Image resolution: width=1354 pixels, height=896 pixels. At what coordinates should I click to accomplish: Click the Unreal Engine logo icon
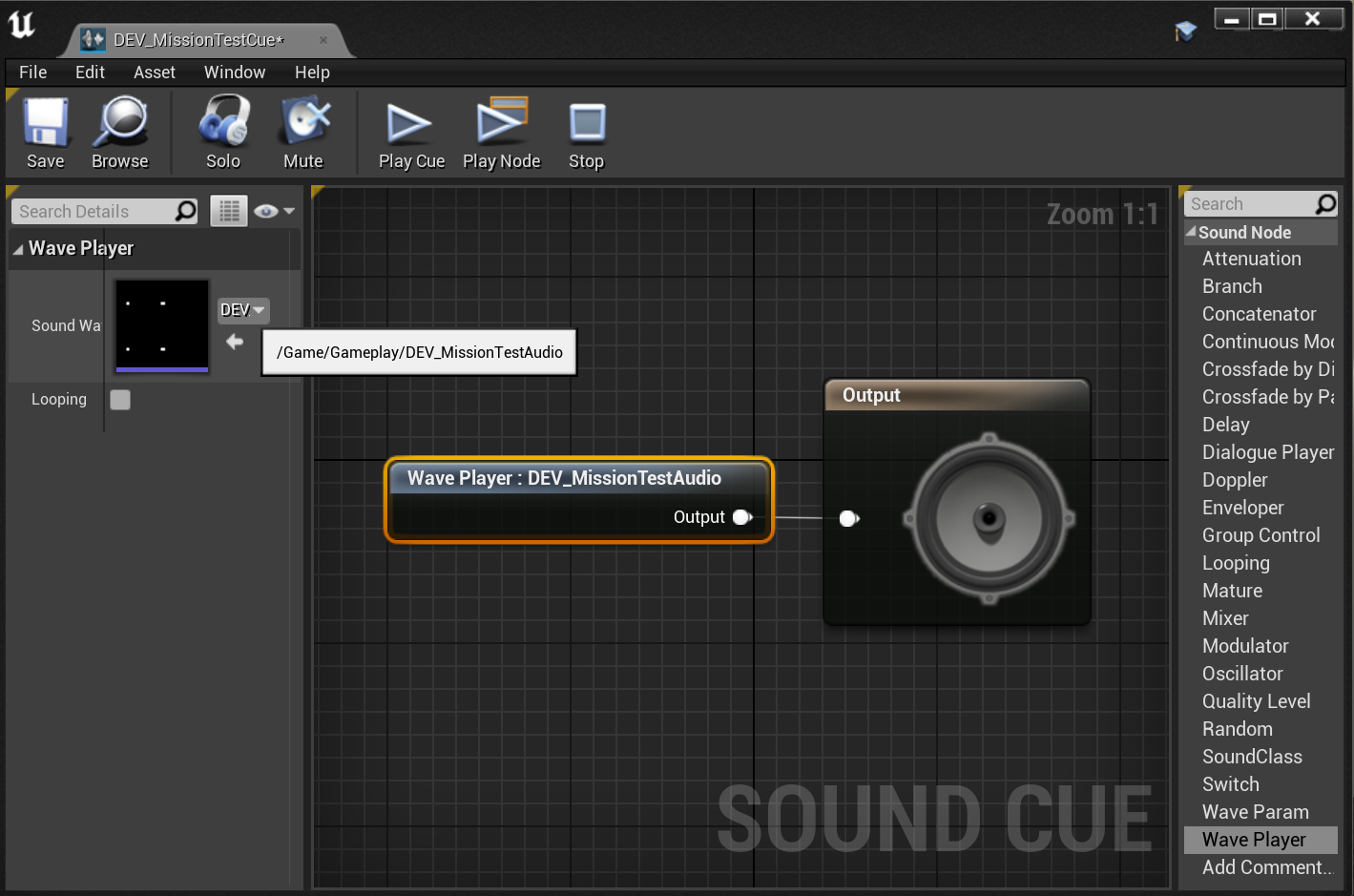pos(21,25)
